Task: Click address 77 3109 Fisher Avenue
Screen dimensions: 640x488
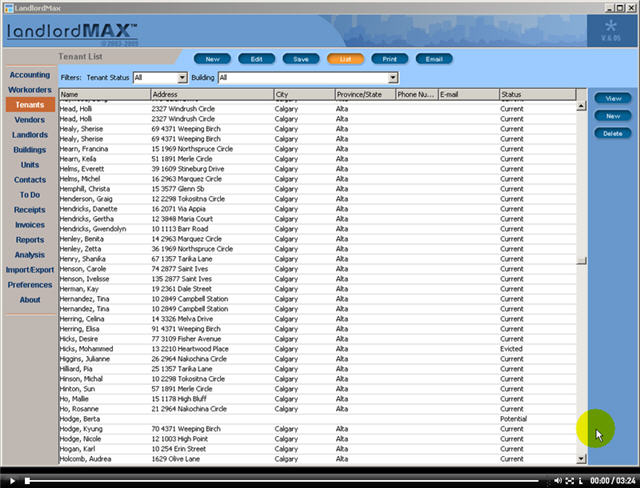Action: pos(186,339)
